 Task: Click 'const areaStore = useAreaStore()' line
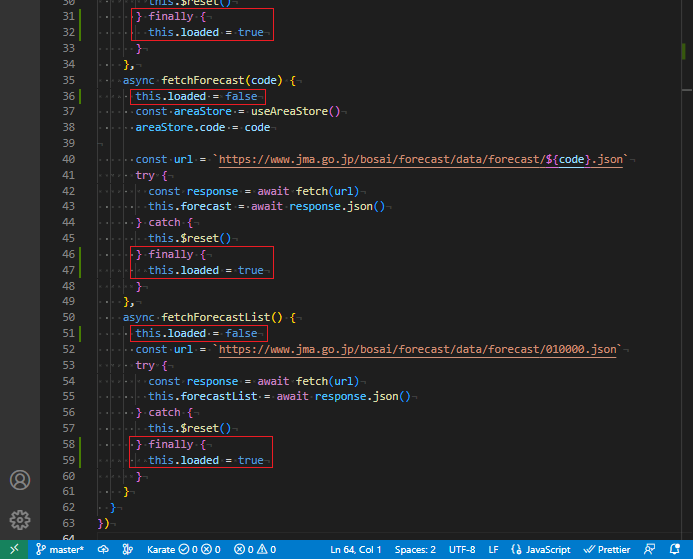click(237, 111)
